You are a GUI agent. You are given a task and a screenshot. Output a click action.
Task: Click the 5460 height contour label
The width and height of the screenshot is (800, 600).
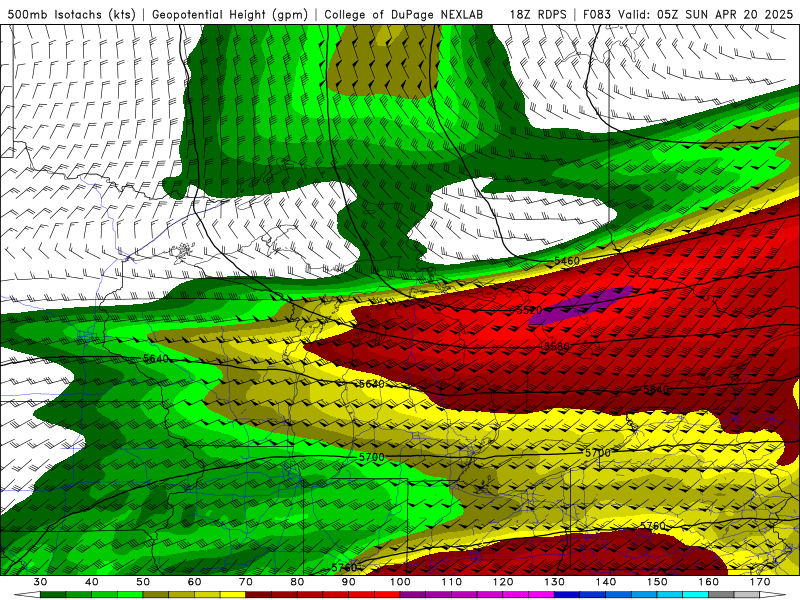tap(567, 261)
